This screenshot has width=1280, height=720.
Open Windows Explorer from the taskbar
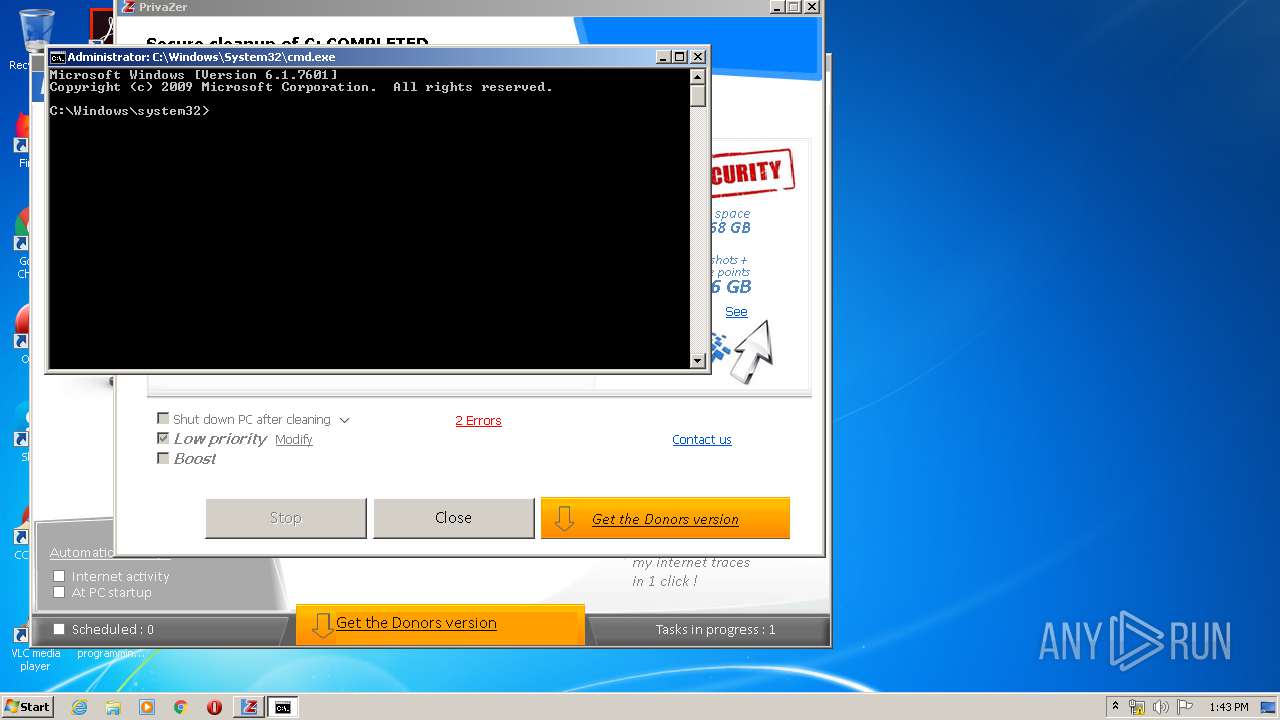point(113,707)
